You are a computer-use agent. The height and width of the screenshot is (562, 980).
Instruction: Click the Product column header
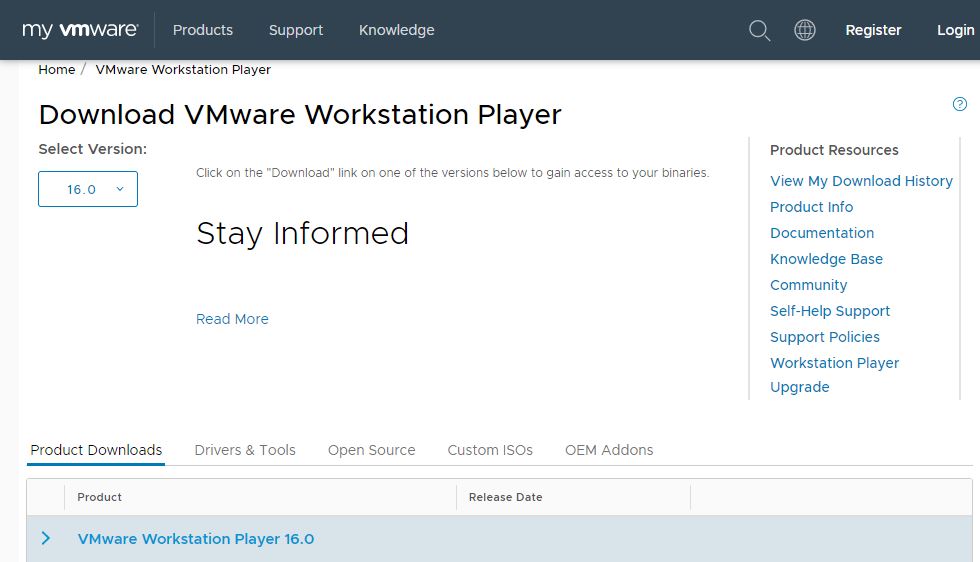pos(99,497)
